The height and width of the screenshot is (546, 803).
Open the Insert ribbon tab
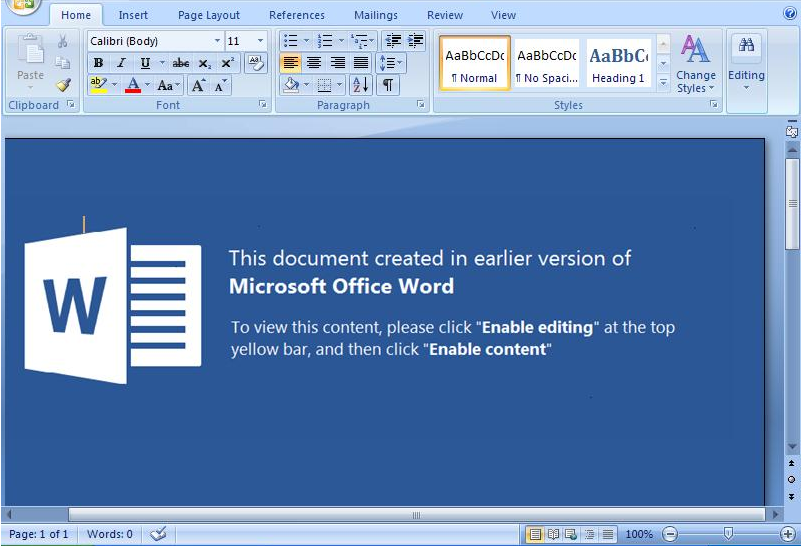[133, 15]
